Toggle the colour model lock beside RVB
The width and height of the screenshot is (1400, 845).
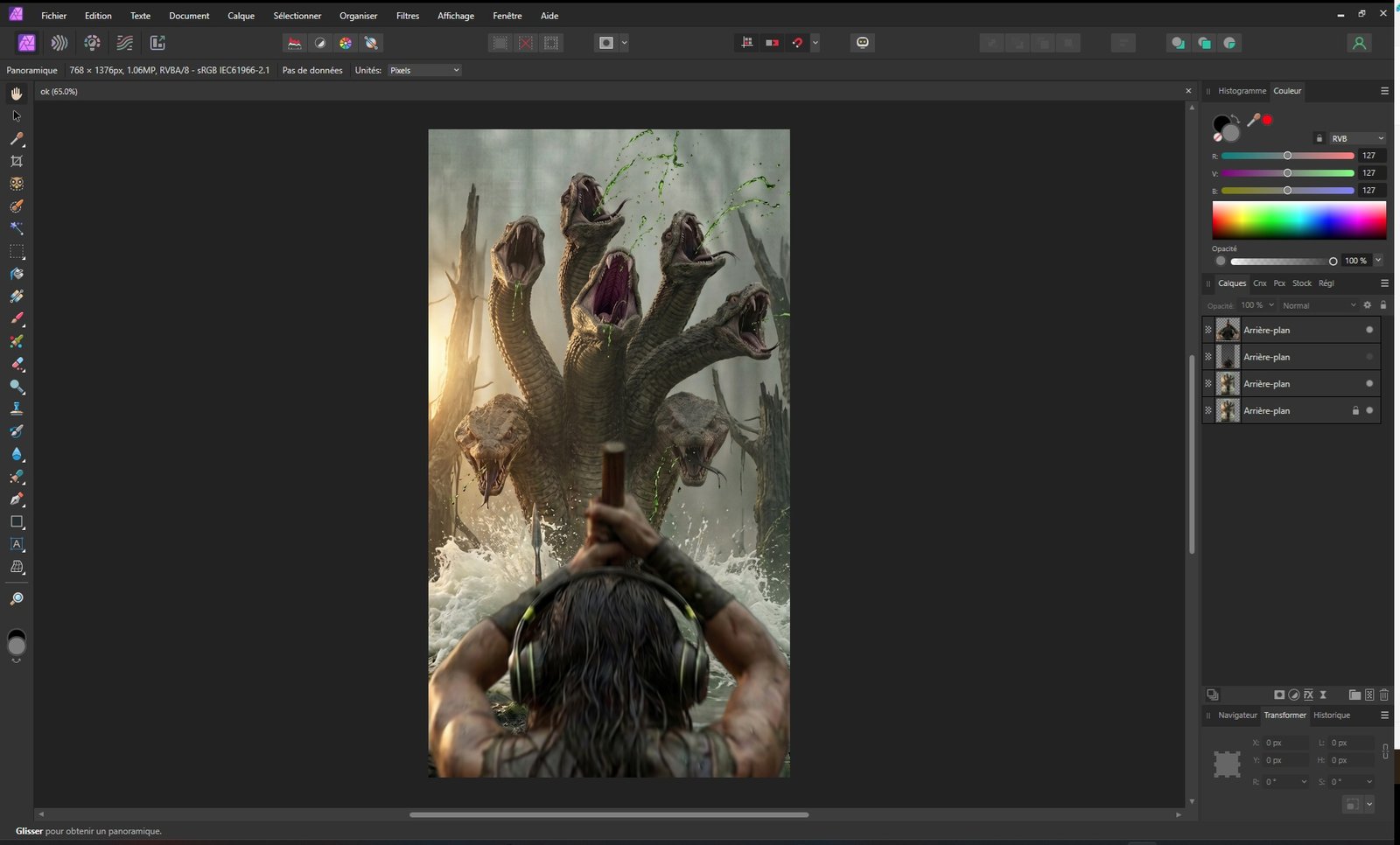point(1319,138)
